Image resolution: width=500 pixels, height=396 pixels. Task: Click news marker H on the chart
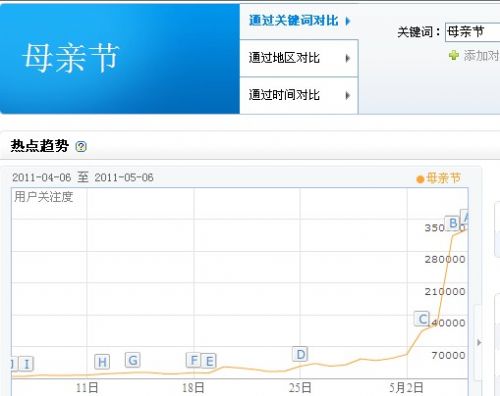[102, 362]
